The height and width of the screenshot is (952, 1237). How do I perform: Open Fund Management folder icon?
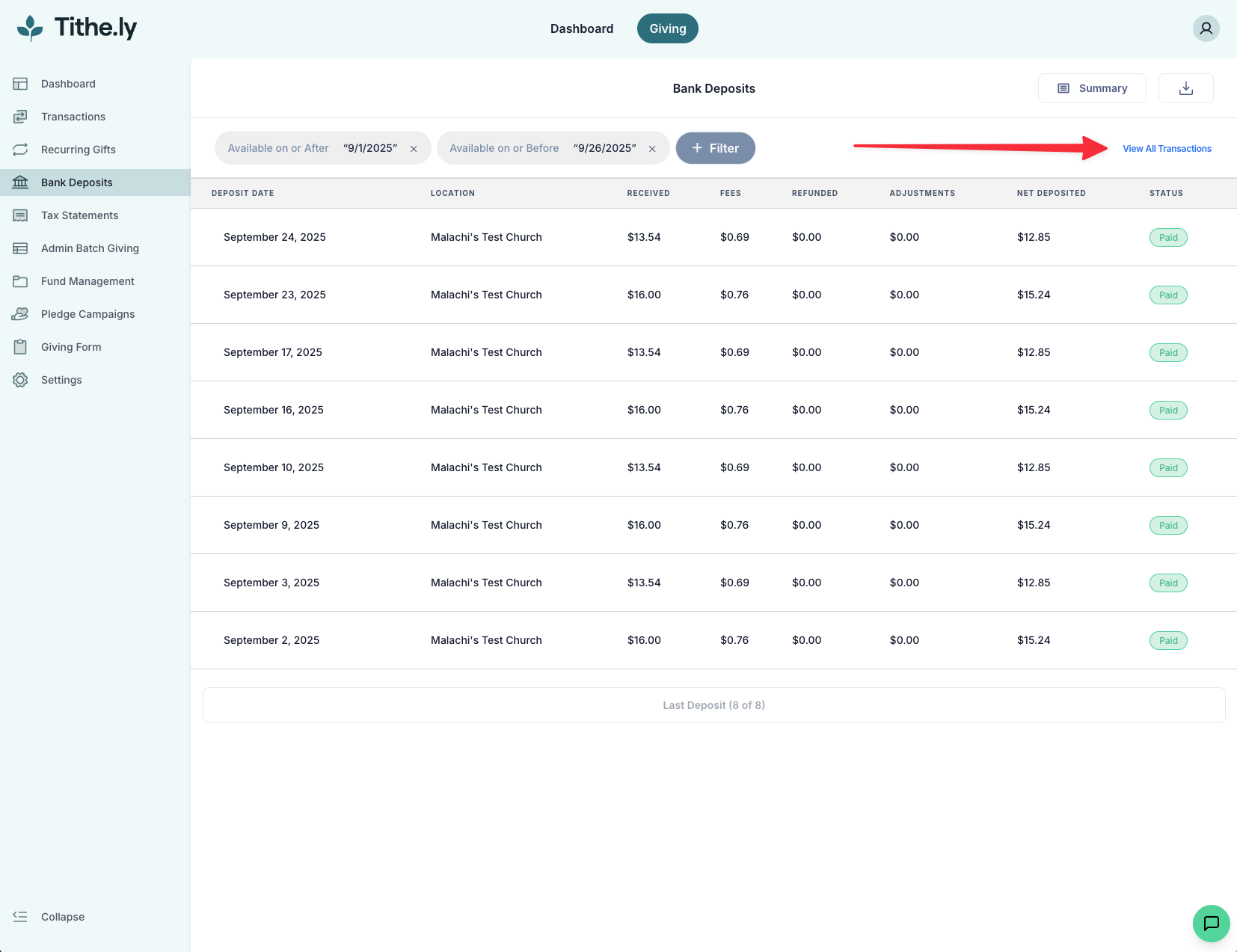pos(20,280)
